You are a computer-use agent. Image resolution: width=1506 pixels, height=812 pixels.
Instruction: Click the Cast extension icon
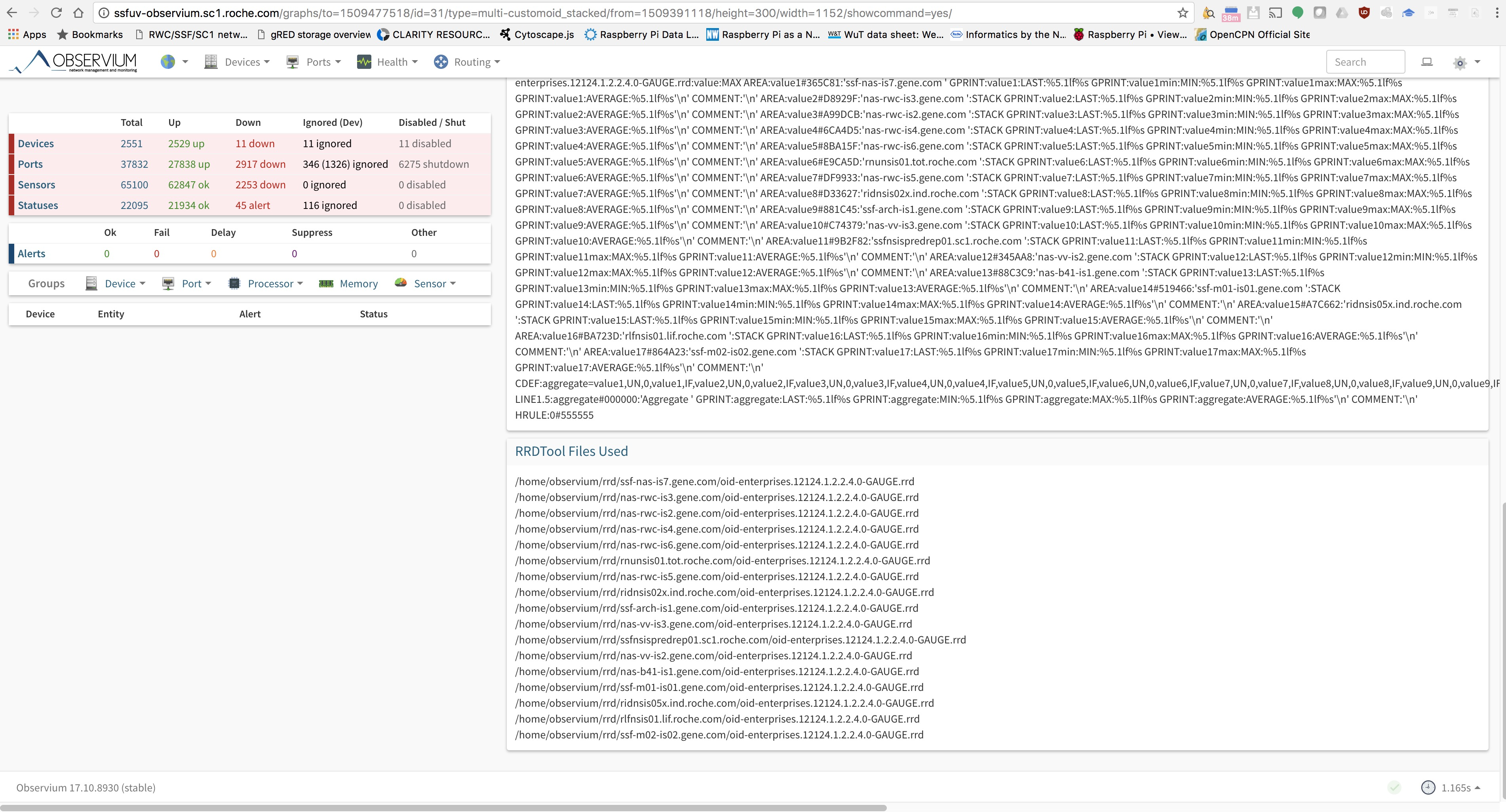[1275, 13]
